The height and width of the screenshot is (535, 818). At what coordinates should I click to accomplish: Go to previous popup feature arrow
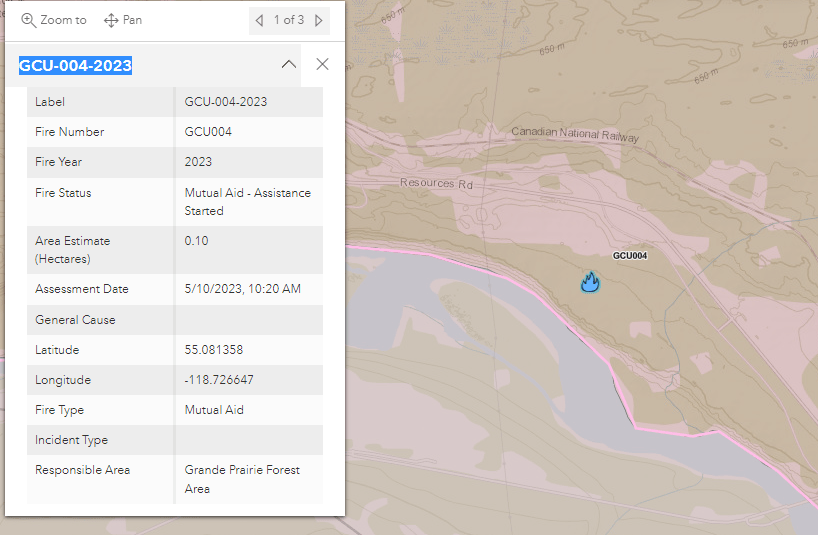click(259, 20)
